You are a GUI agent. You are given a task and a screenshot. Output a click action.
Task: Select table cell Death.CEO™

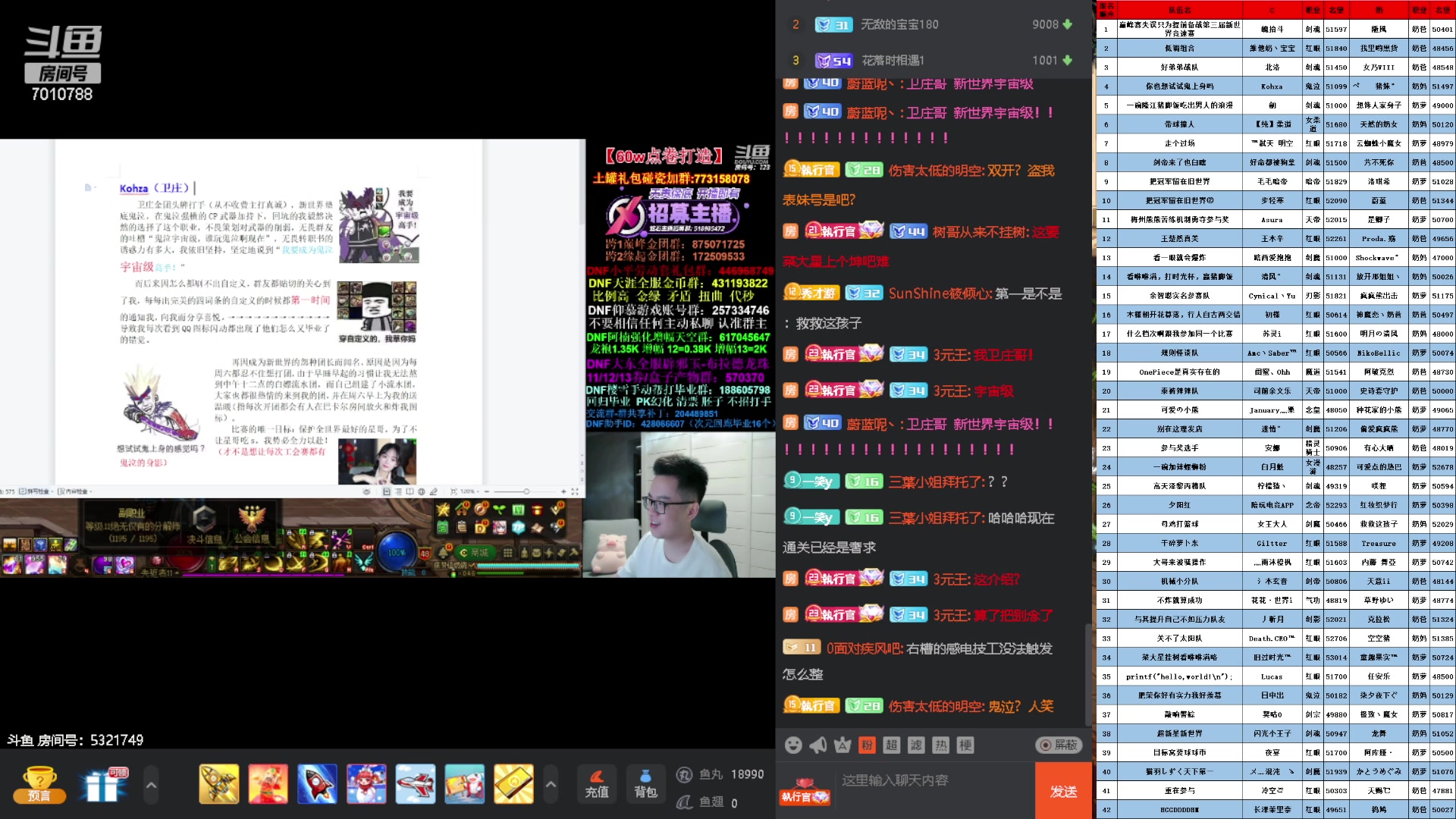(x=1272, y=639)
